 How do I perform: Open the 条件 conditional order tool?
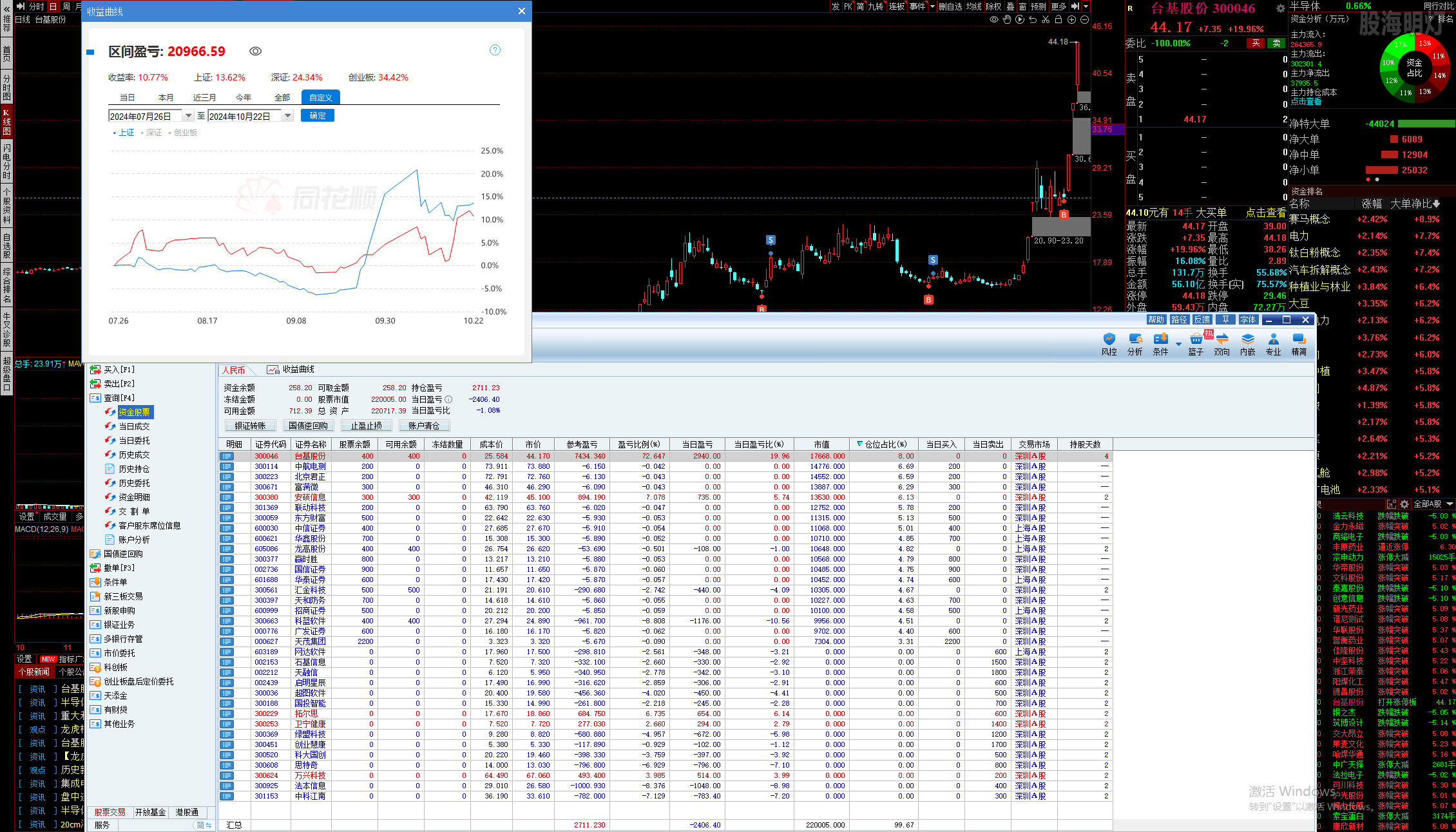point(1160,344)
